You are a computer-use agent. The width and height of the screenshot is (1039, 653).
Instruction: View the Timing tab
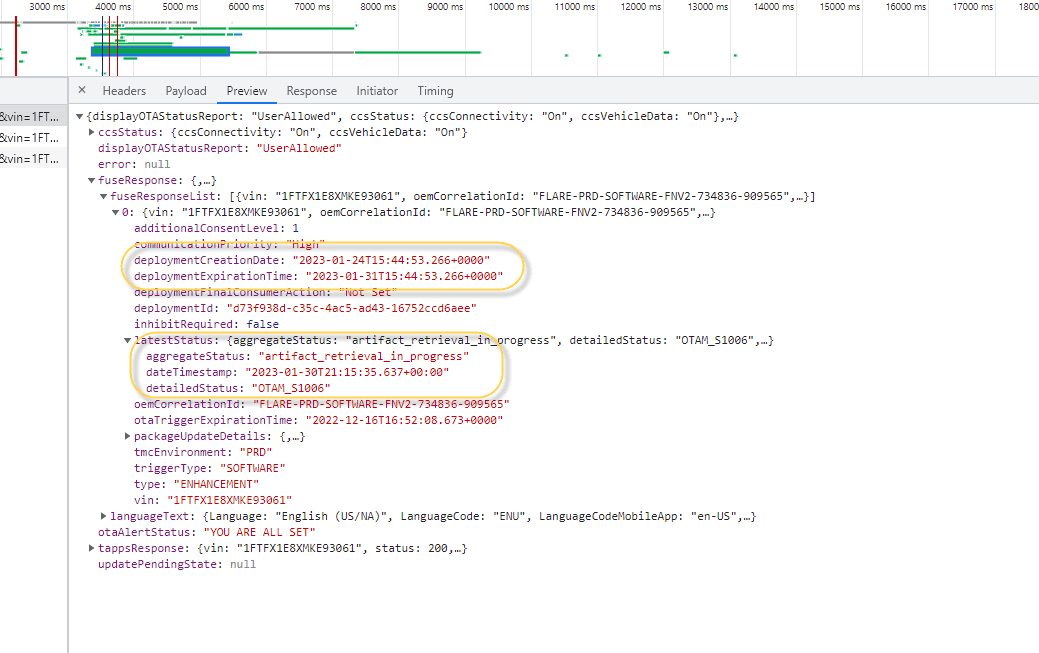tap(435, 90)
